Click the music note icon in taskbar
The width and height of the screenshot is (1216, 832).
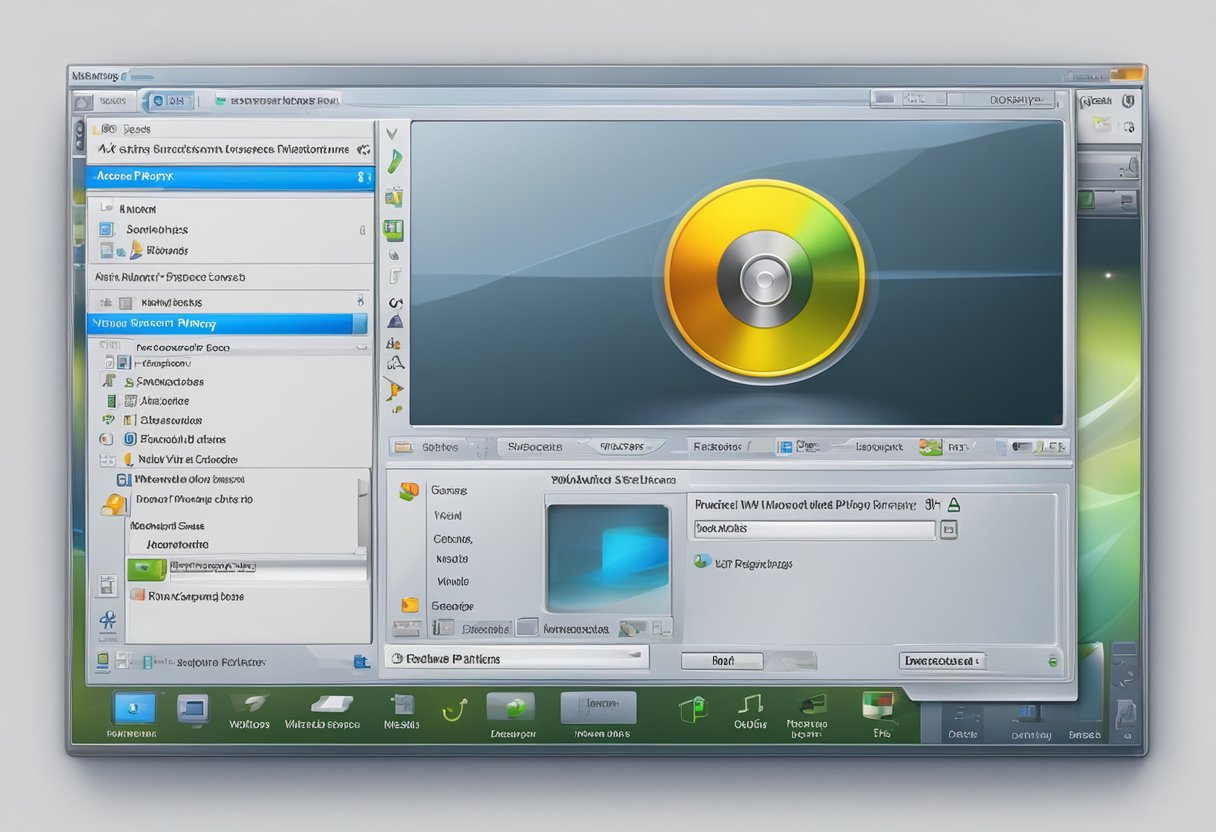tap(749, 705)
